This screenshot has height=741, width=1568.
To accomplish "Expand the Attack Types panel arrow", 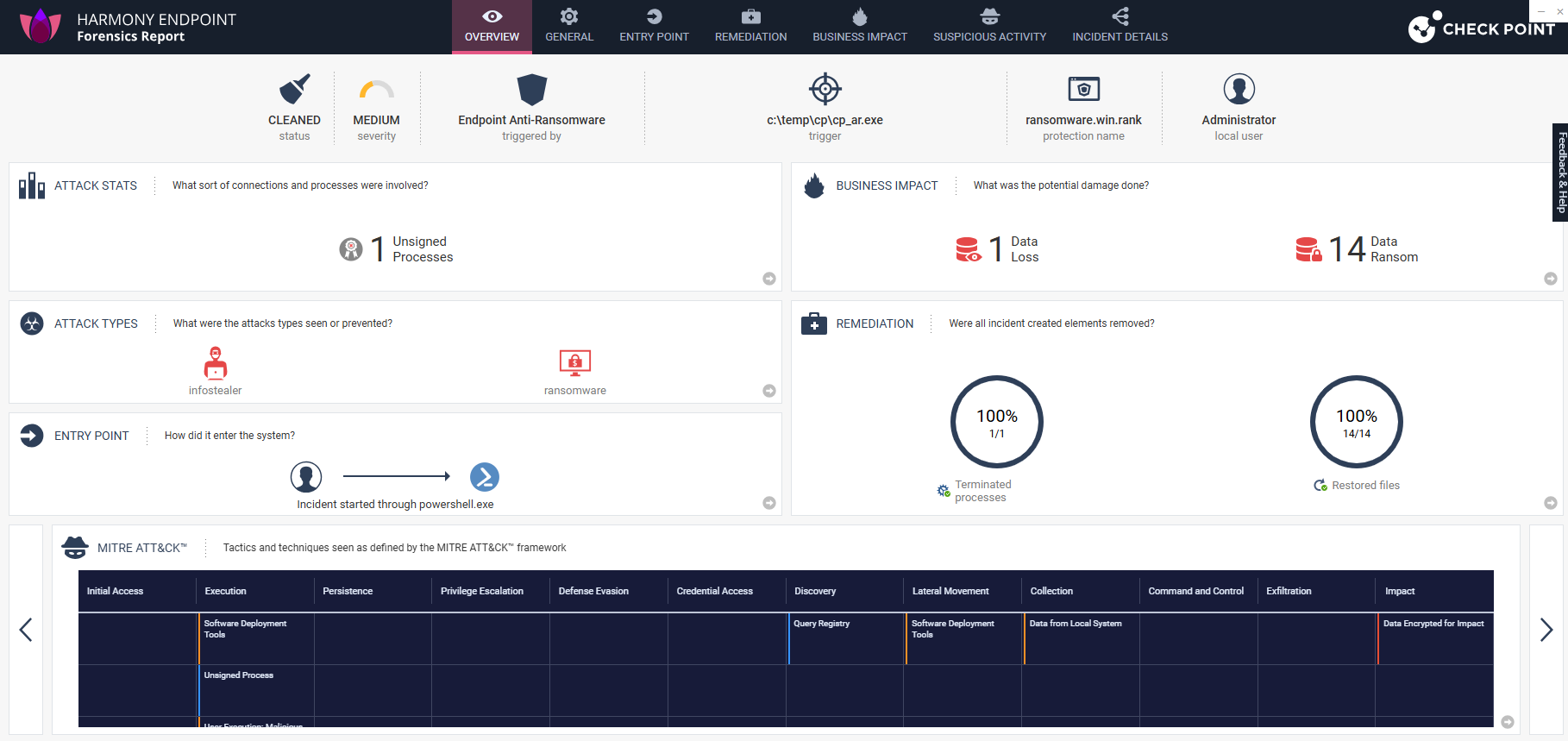I will pyautogui.click(x=769, y=391).
